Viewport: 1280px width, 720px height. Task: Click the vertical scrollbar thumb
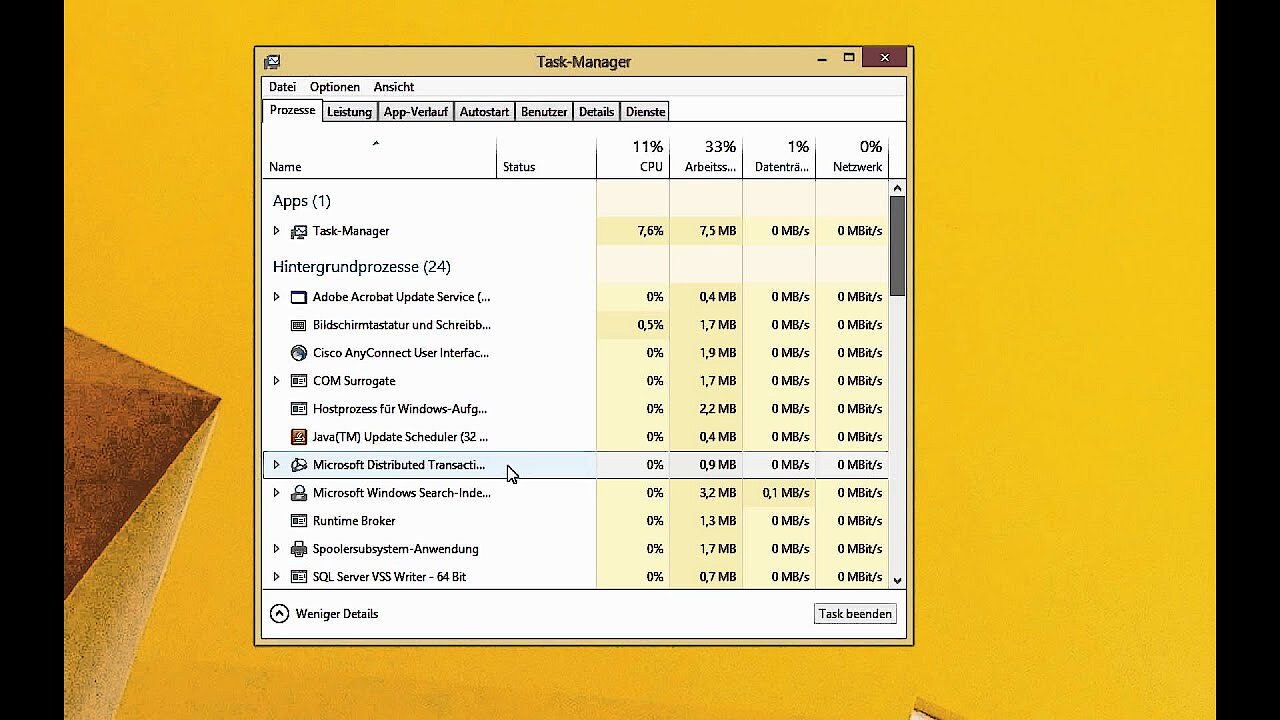click(897, 246)
